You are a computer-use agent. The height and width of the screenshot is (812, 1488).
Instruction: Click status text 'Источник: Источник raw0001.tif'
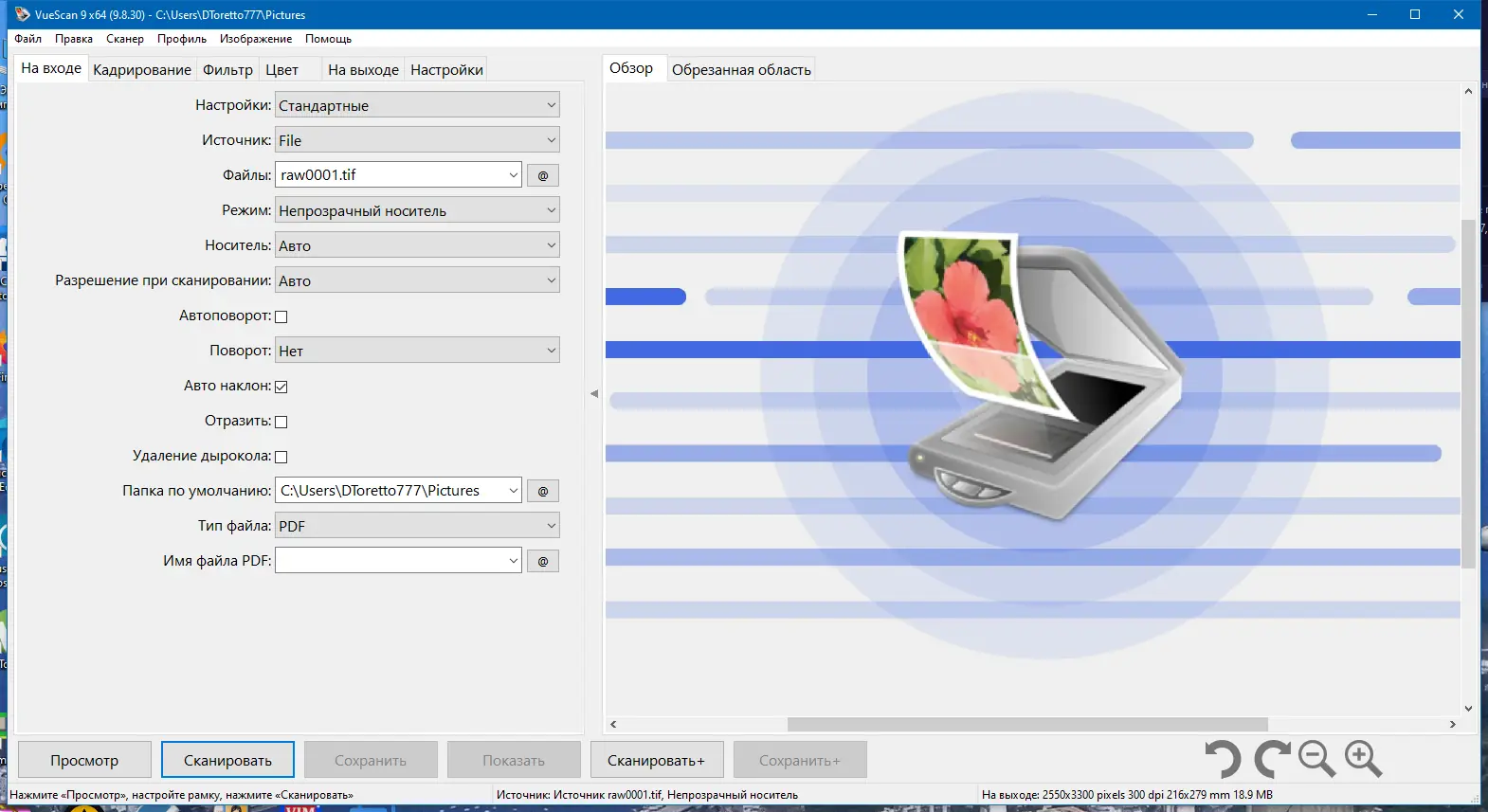[x=647, y=795]
